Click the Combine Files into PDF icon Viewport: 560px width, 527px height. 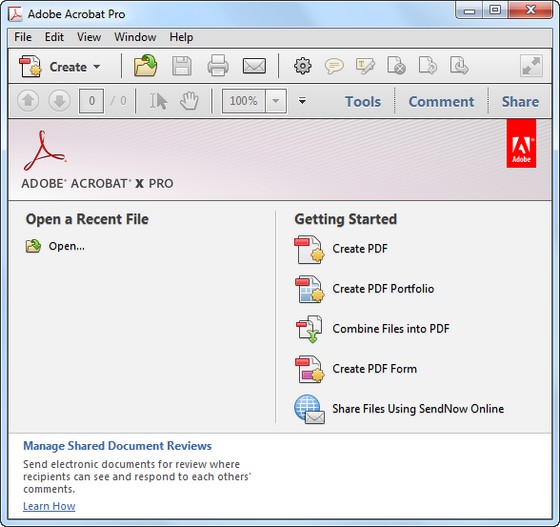309,329
